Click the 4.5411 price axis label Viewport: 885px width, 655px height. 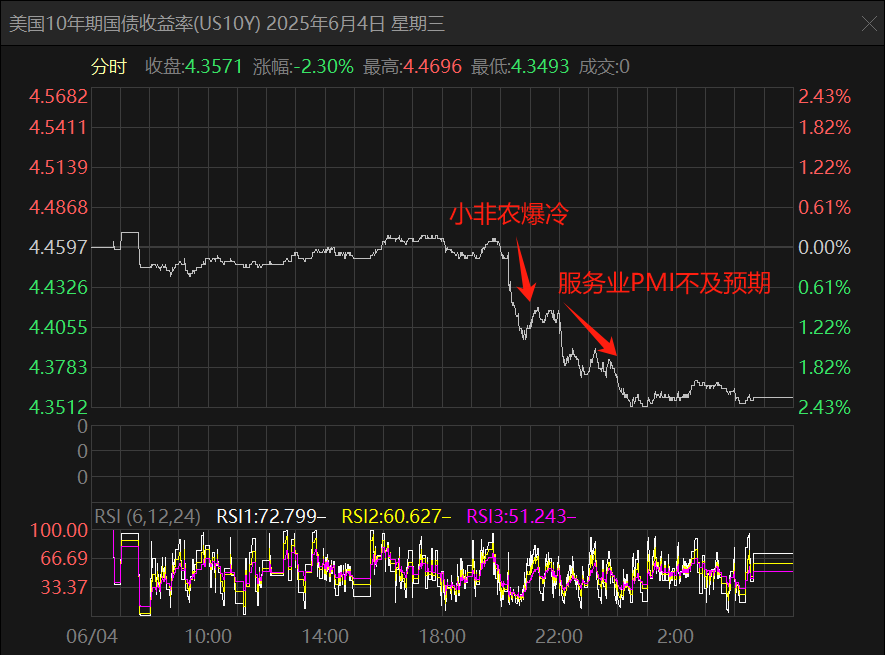[x=59, y=128]
